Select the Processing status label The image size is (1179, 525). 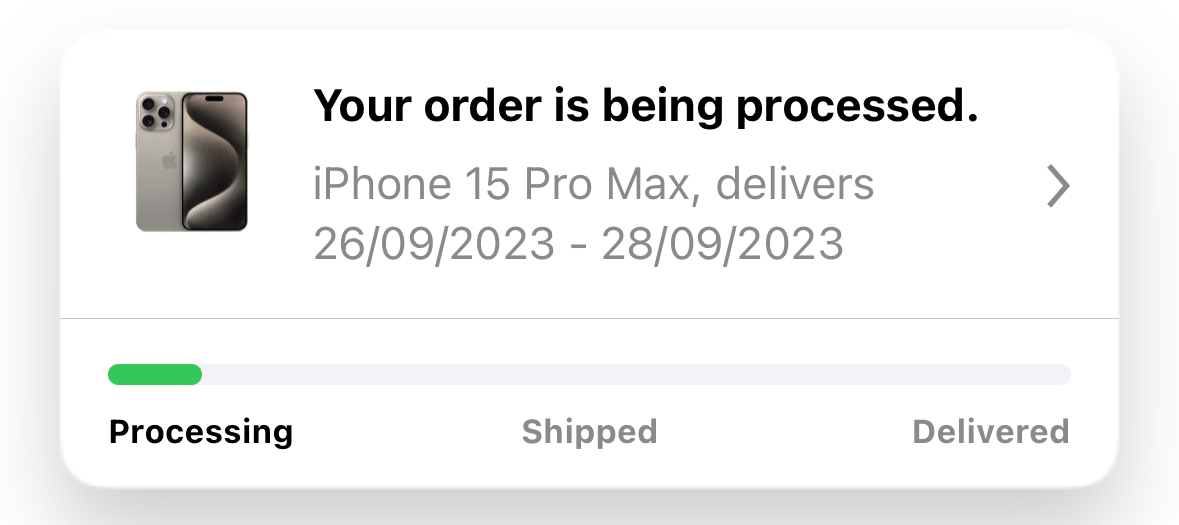click(x=201, y=432)
